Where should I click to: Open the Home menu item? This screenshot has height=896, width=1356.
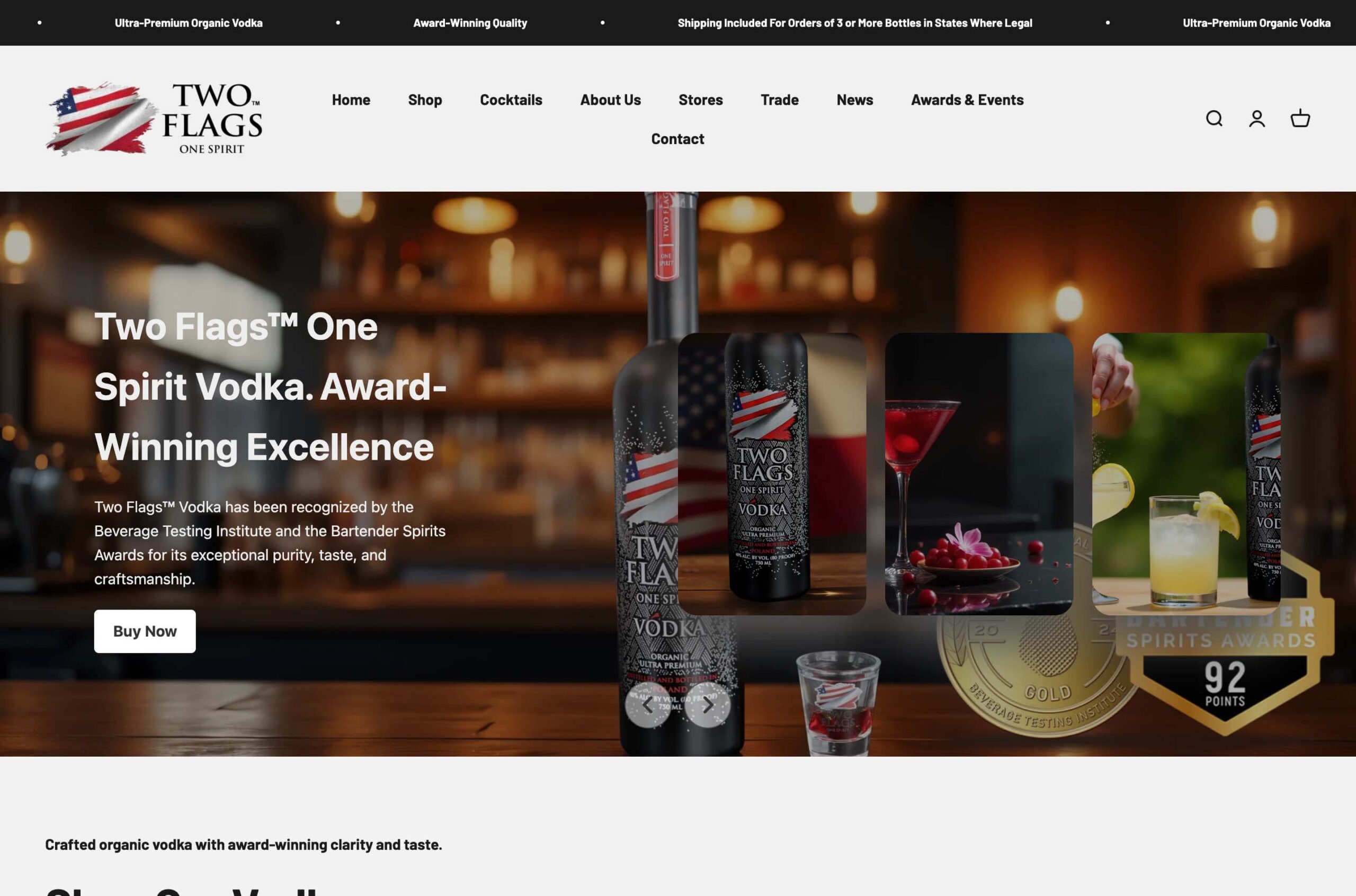[x=351, y=100]
